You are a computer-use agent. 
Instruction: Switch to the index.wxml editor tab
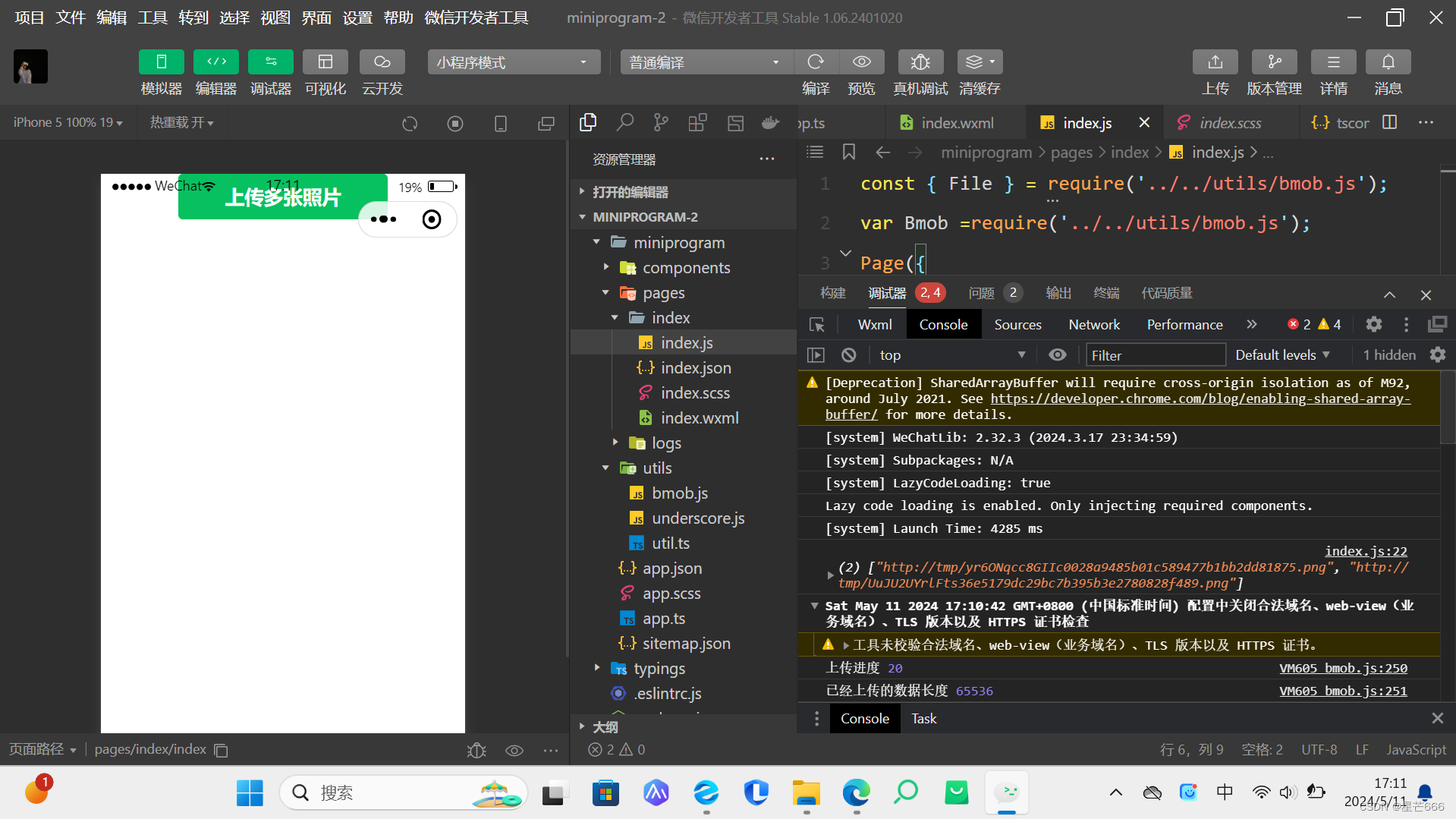pos(955,122)
